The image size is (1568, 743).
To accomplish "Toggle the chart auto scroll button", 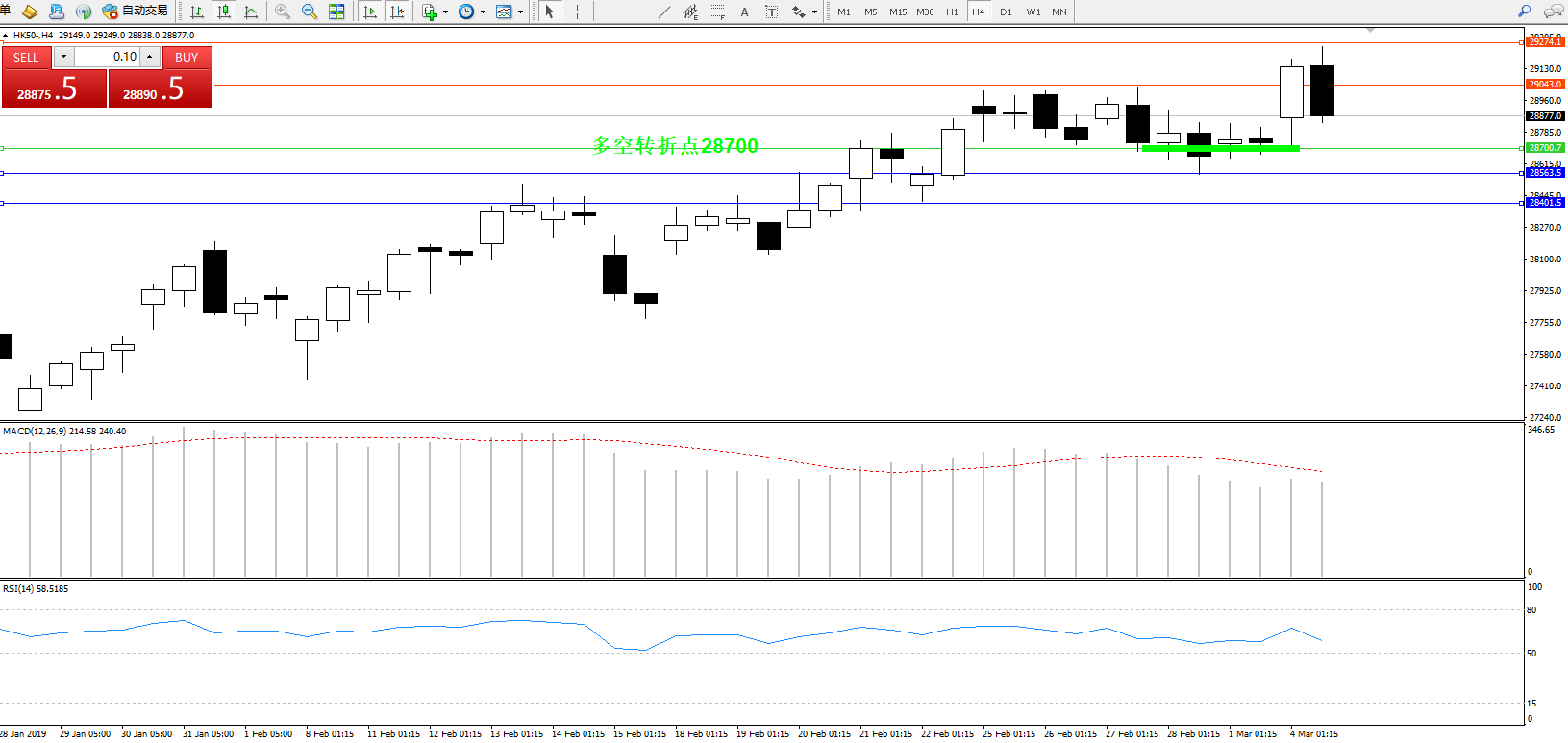I will coord(370,12).
